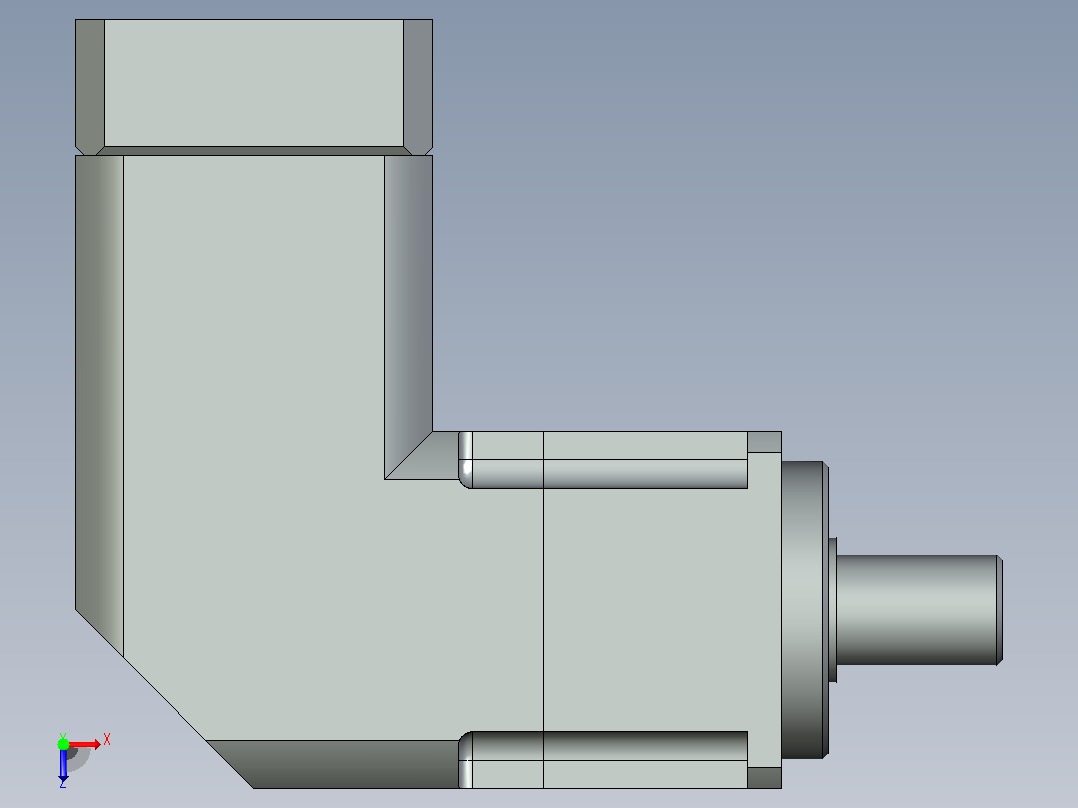Click the blue Z axis arrow of the triad
This screenshot has width=1078, height=808.
point(63,763)
